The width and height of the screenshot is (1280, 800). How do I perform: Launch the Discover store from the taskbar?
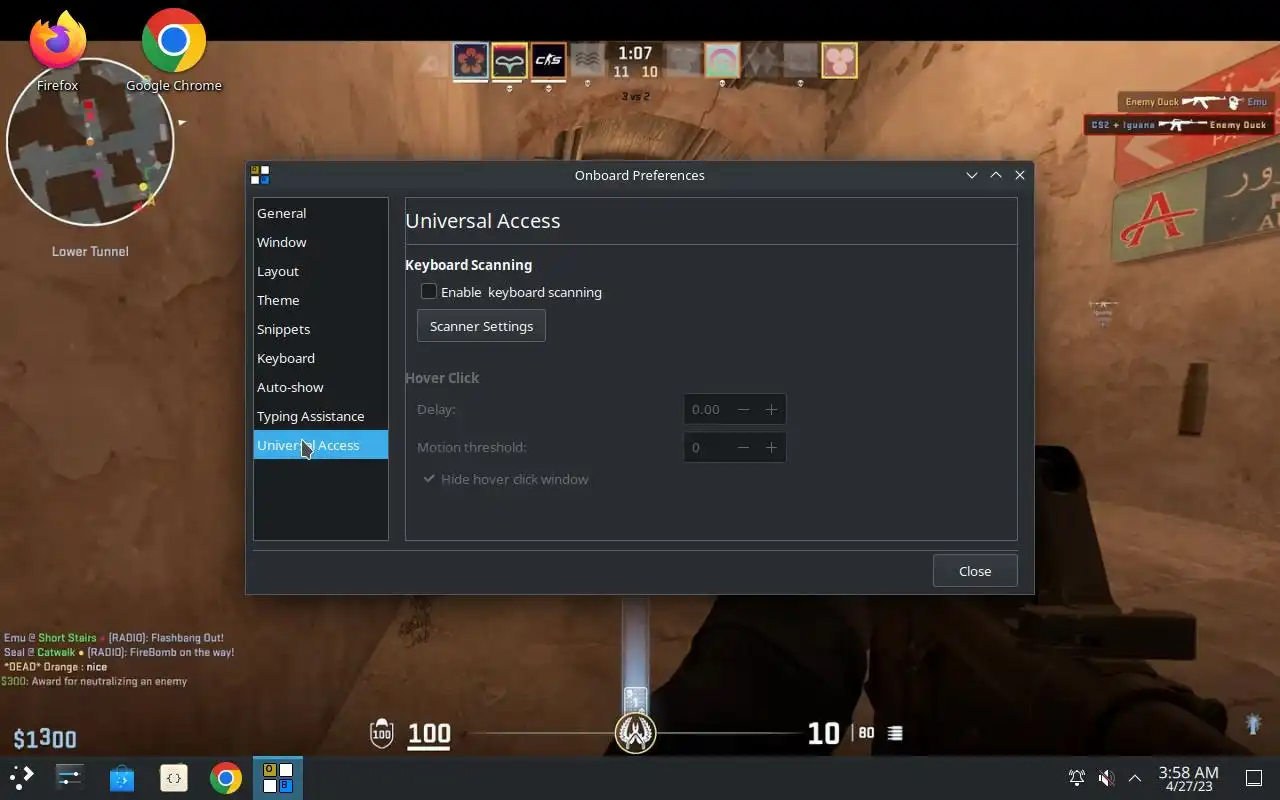(x=122, y=777)
